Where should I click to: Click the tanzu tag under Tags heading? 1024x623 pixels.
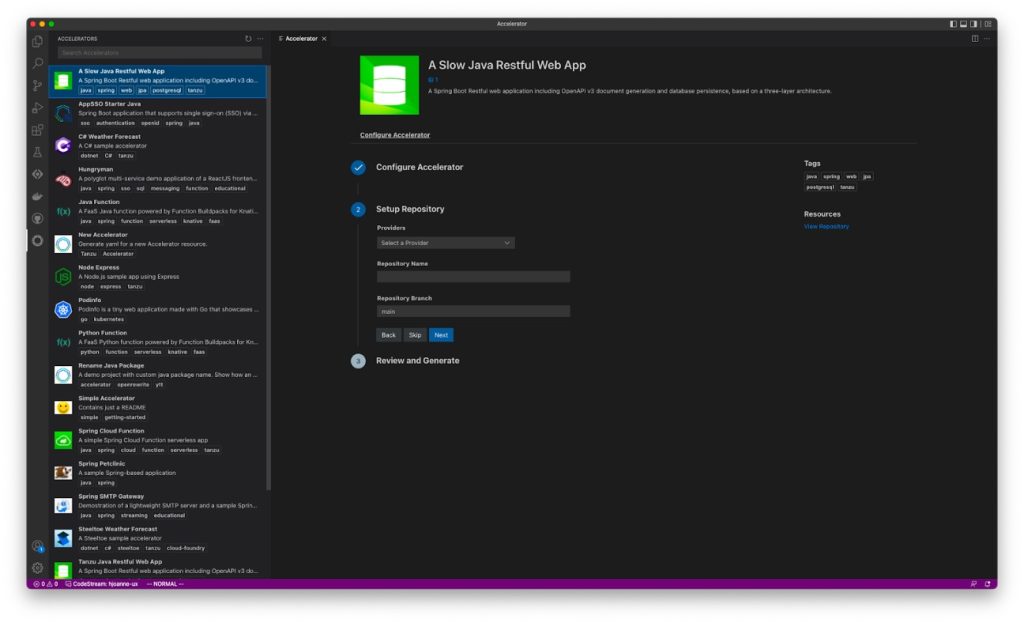point(847,187)
